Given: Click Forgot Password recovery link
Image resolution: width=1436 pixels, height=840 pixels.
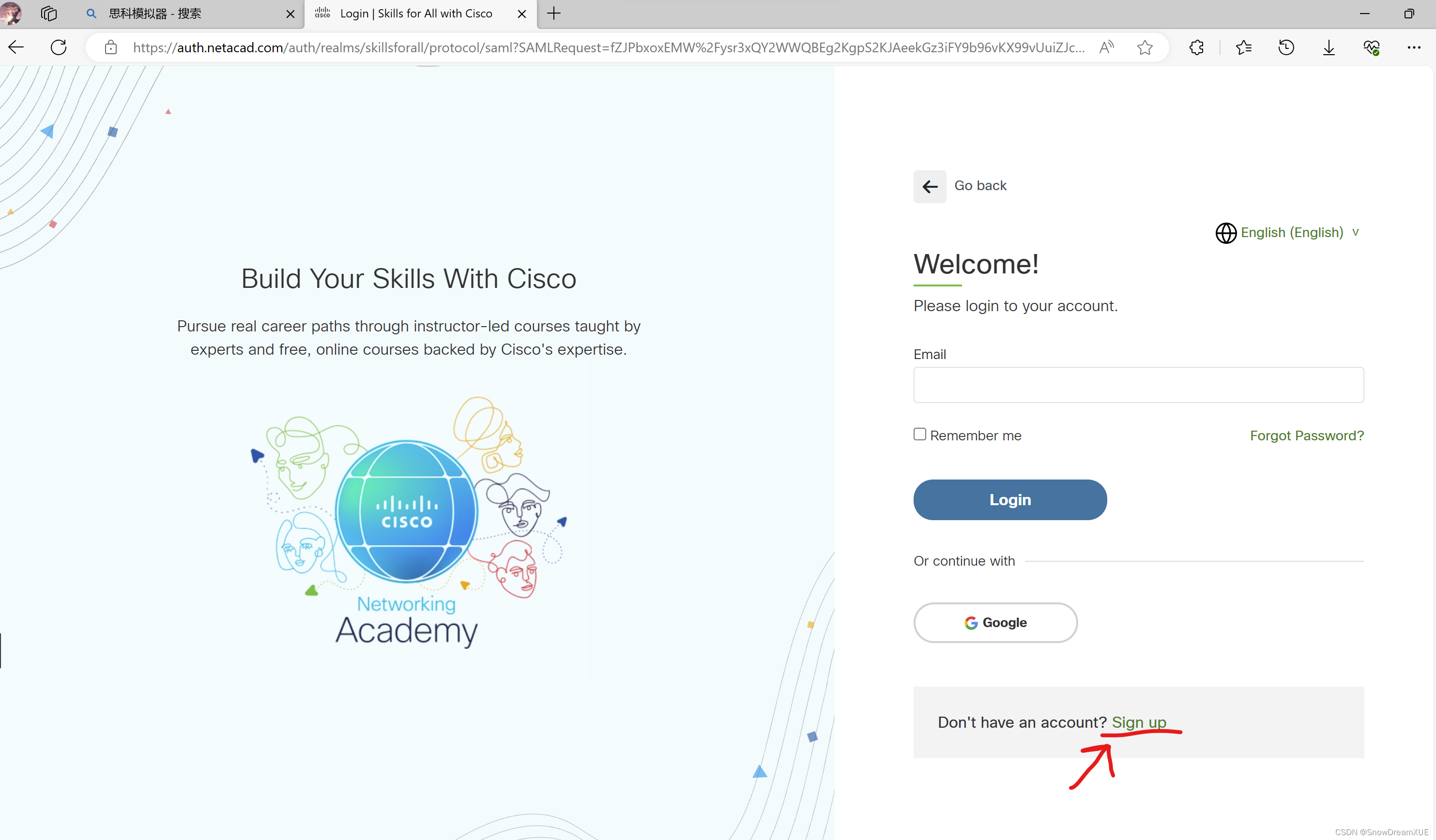Looking at the screenshot, I should point(1307,435).
